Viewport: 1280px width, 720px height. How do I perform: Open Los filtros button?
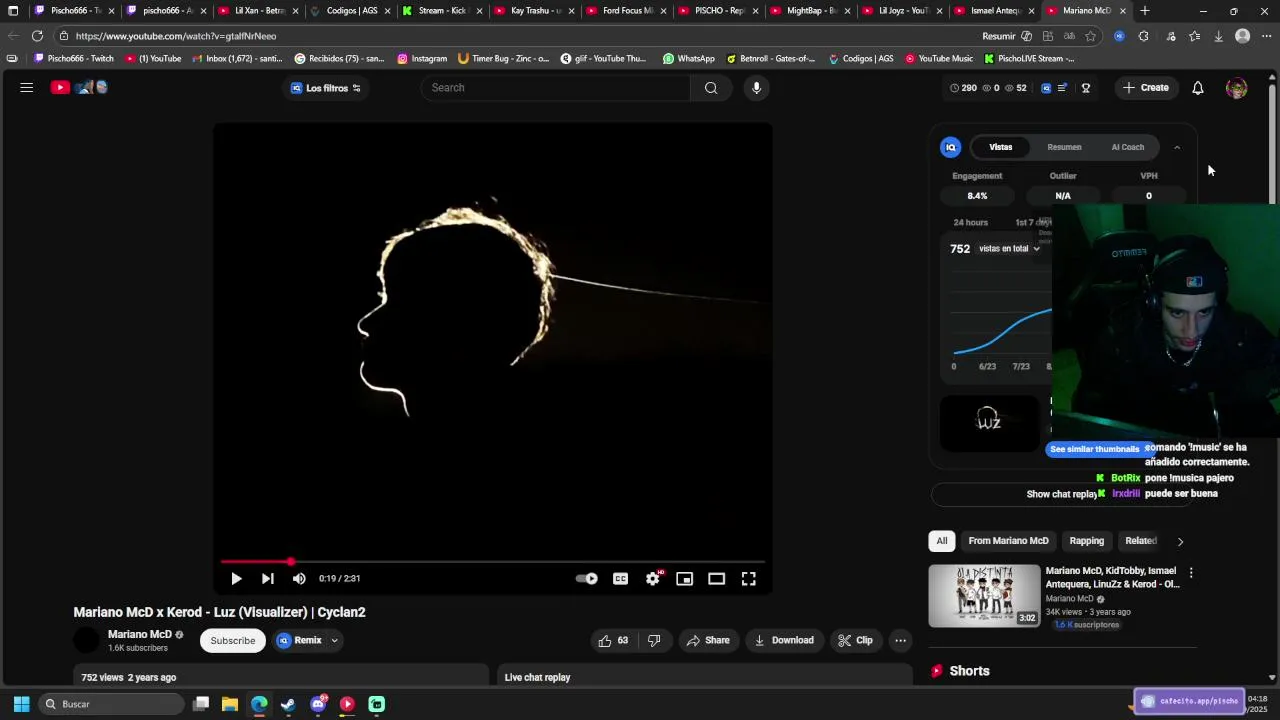click(326, 88)
